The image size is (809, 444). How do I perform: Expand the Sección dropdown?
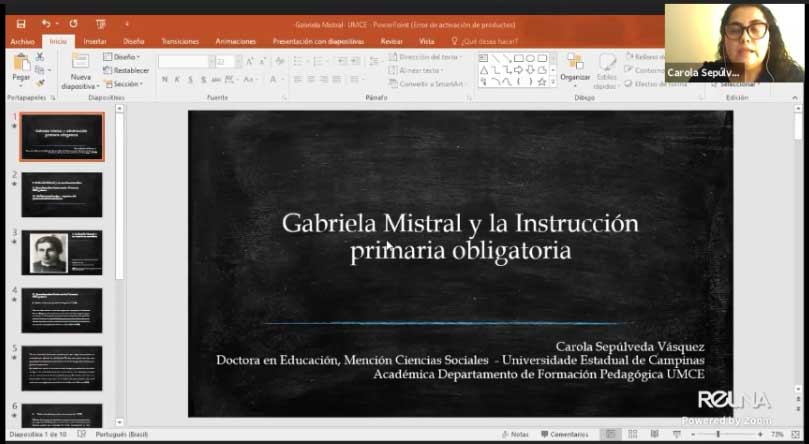click(125, 84)
